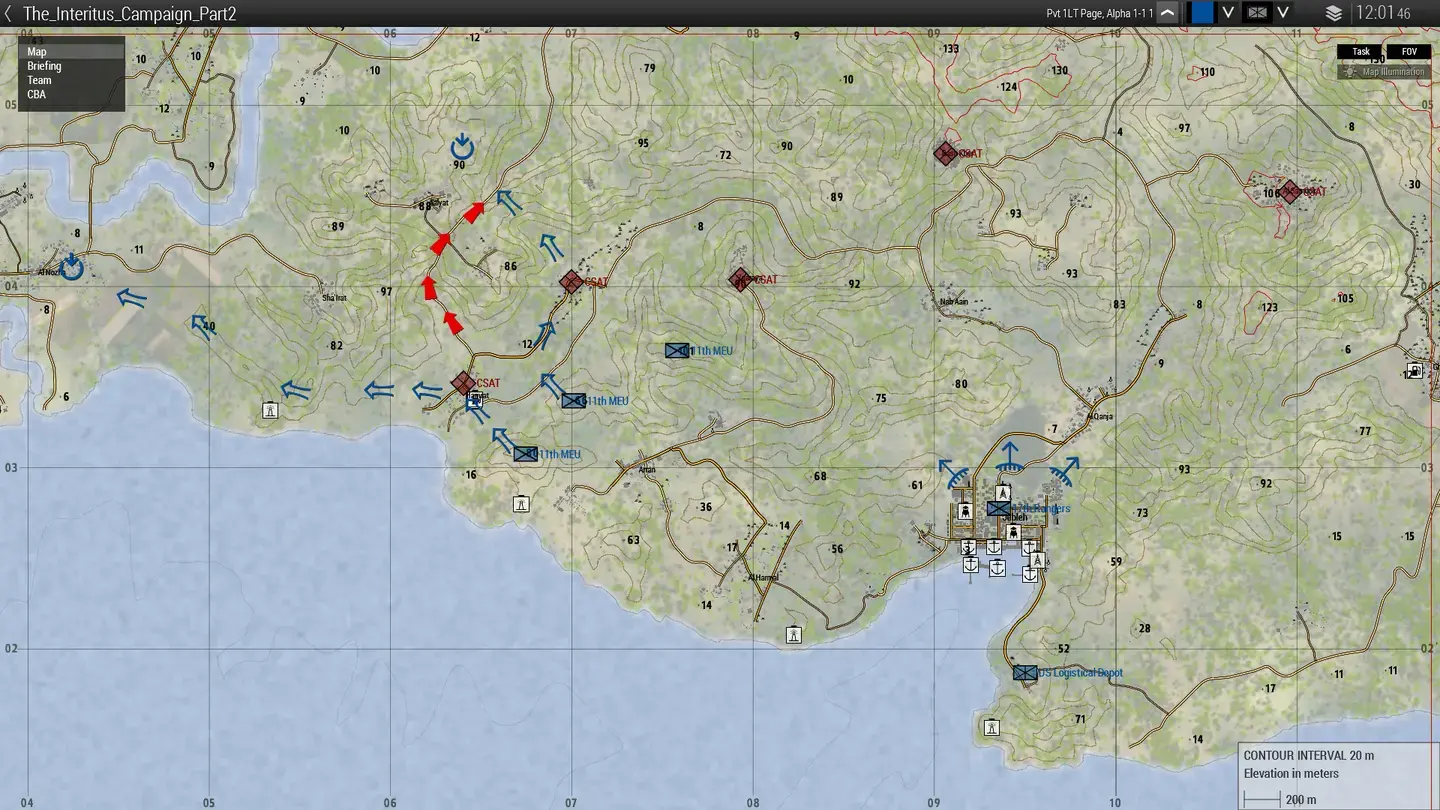
Task: Open the marker style dropdown
Action: 1282,12
